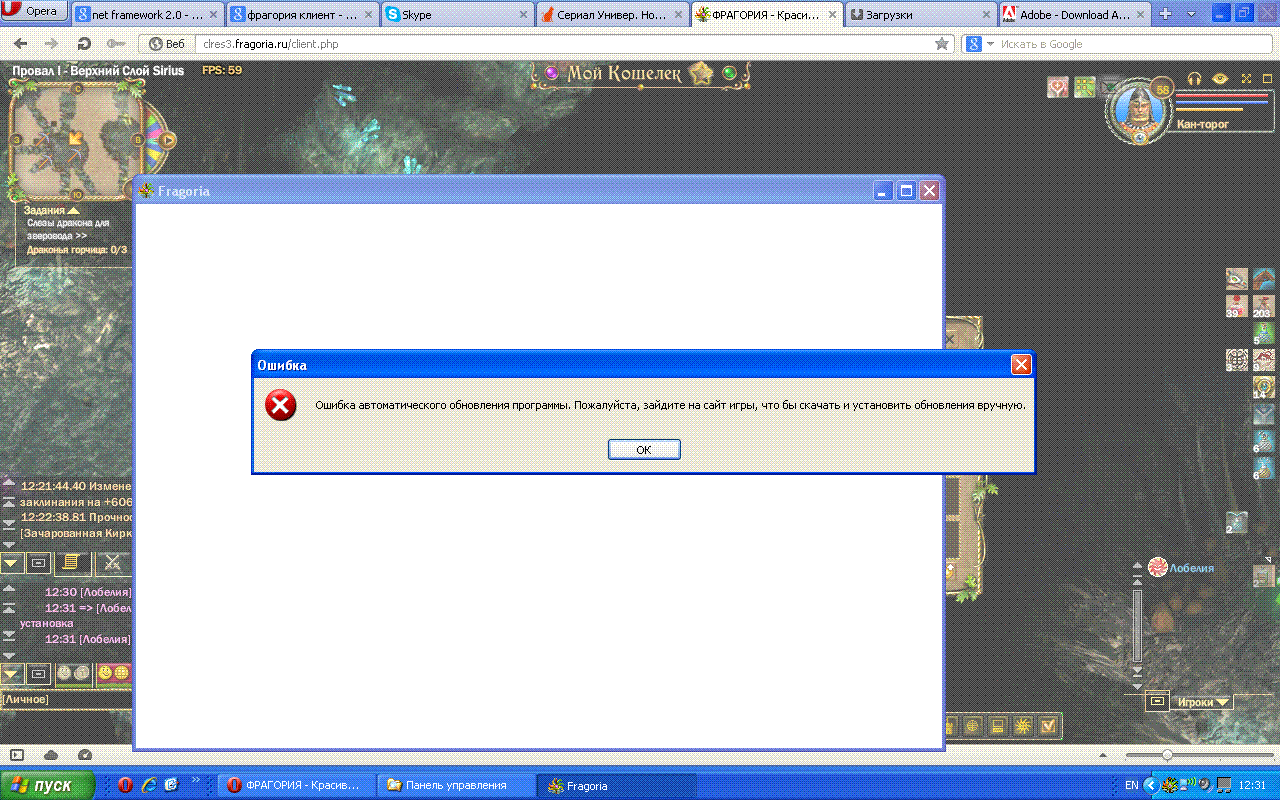Viewport: 1280px width, 800px height.
Task: Open the lower chat panel dropdown arrow
Action: (x=12, y=674)
